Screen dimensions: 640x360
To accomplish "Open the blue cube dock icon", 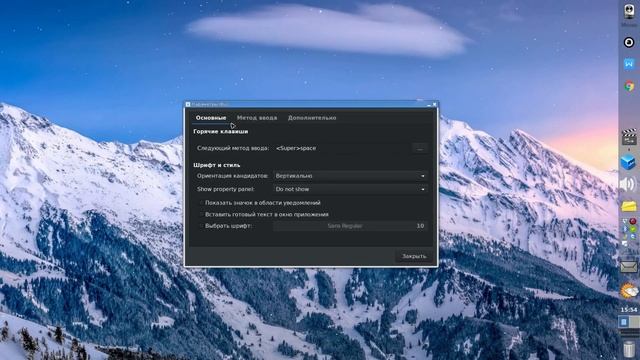I will pos(629,162).
